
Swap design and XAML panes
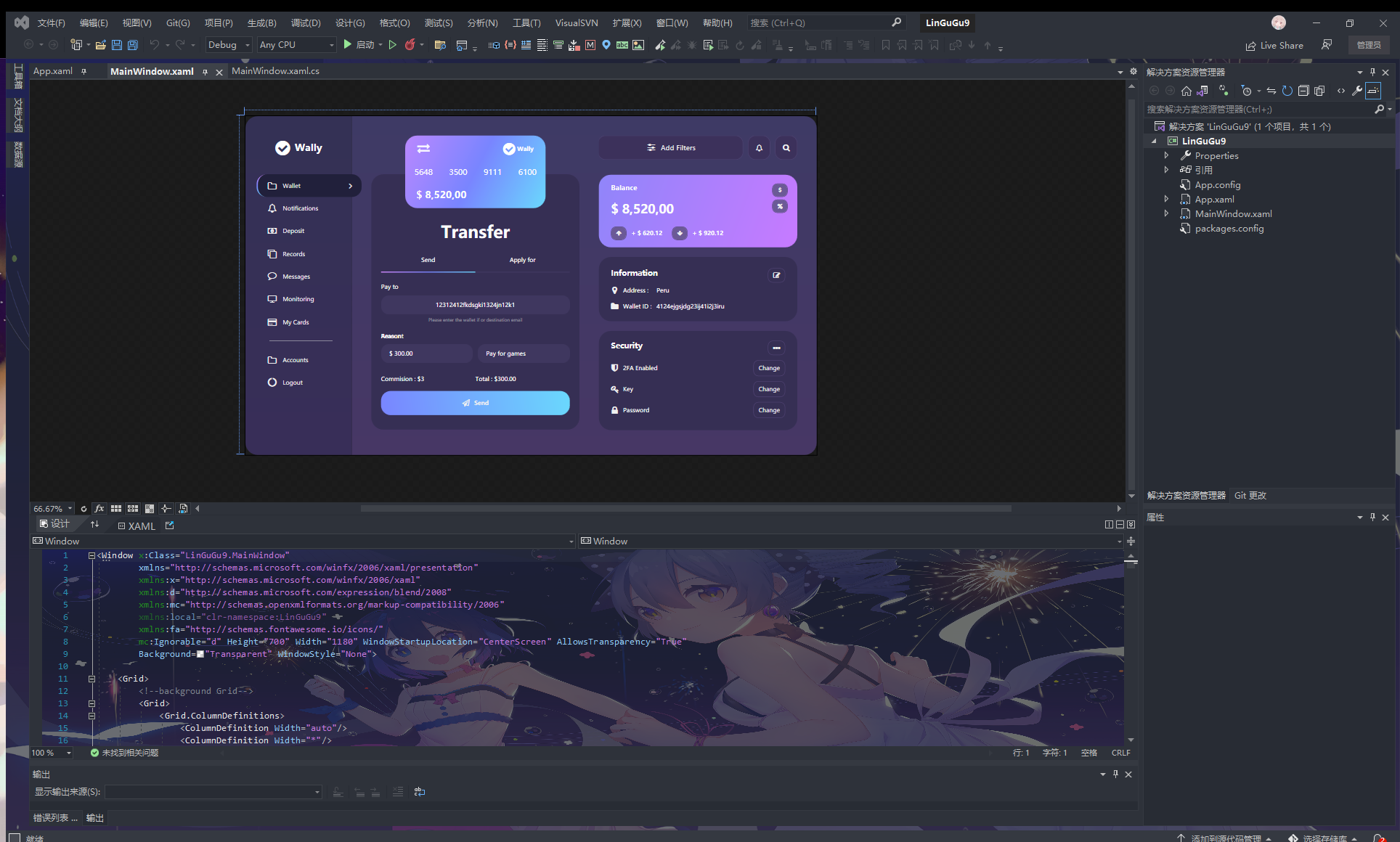94,524
